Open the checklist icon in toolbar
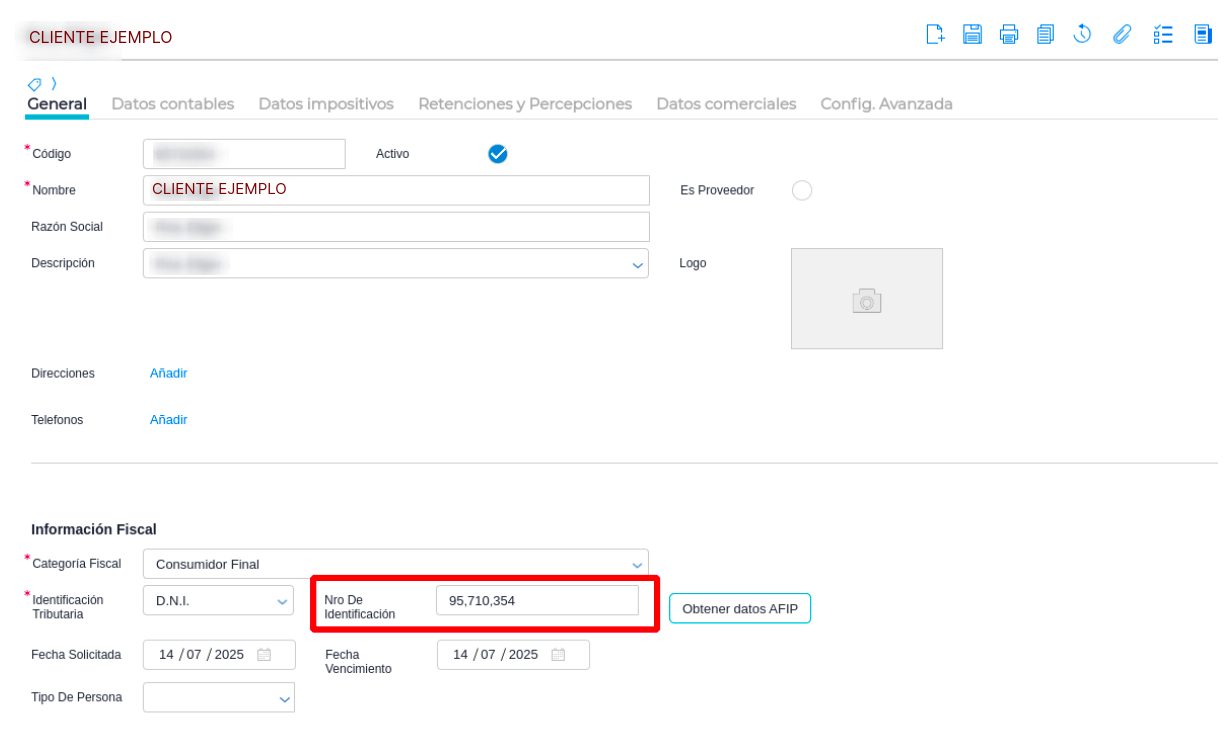The height and width of the screenshot is (734, 1232). click(1163, 34)
